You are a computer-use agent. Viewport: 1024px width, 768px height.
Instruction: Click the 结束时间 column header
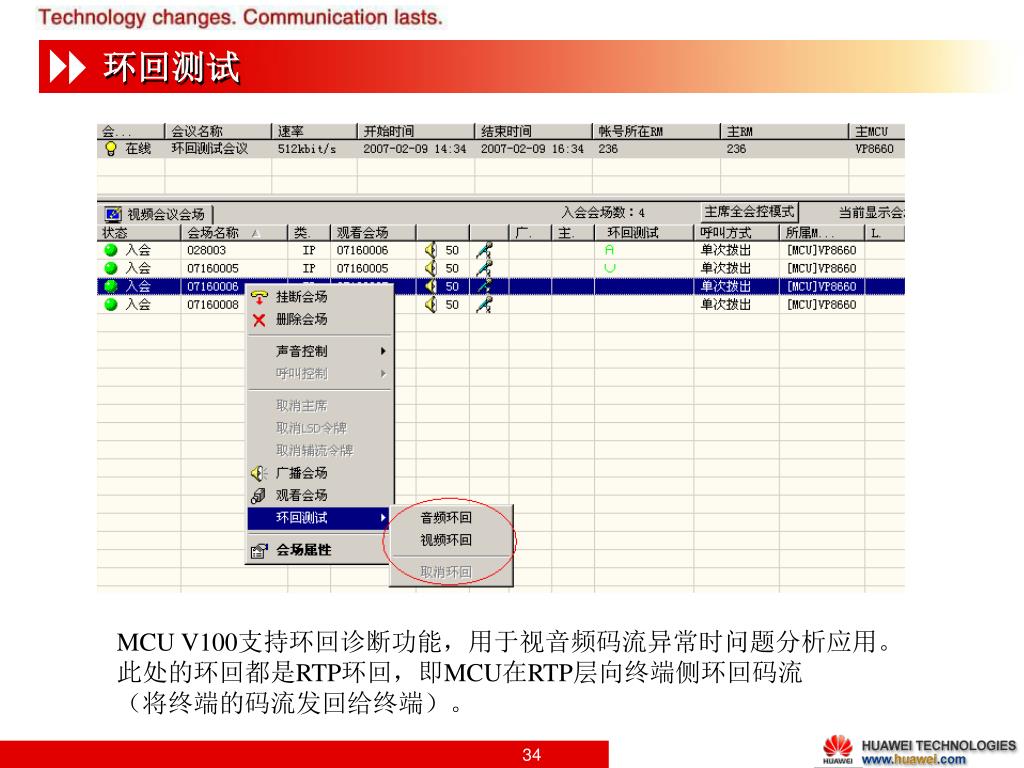[533, 131]
